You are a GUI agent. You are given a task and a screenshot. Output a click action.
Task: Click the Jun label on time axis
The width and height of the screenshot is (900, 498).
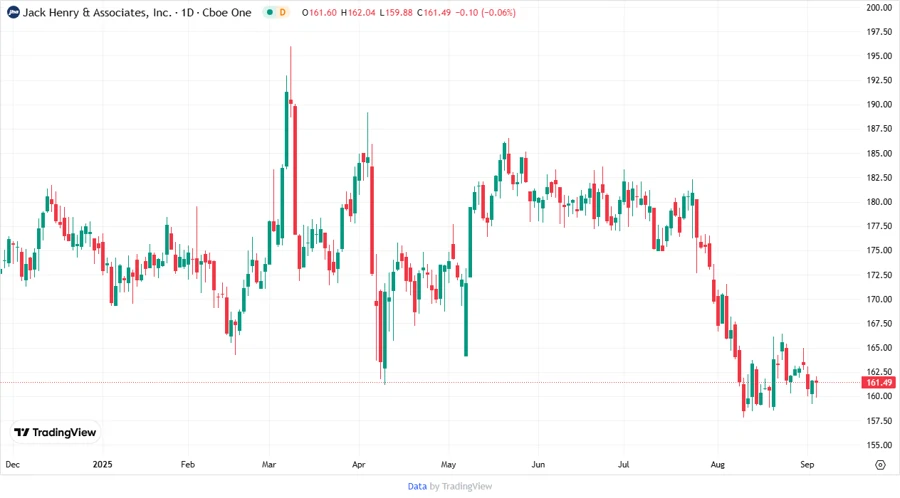538,465
